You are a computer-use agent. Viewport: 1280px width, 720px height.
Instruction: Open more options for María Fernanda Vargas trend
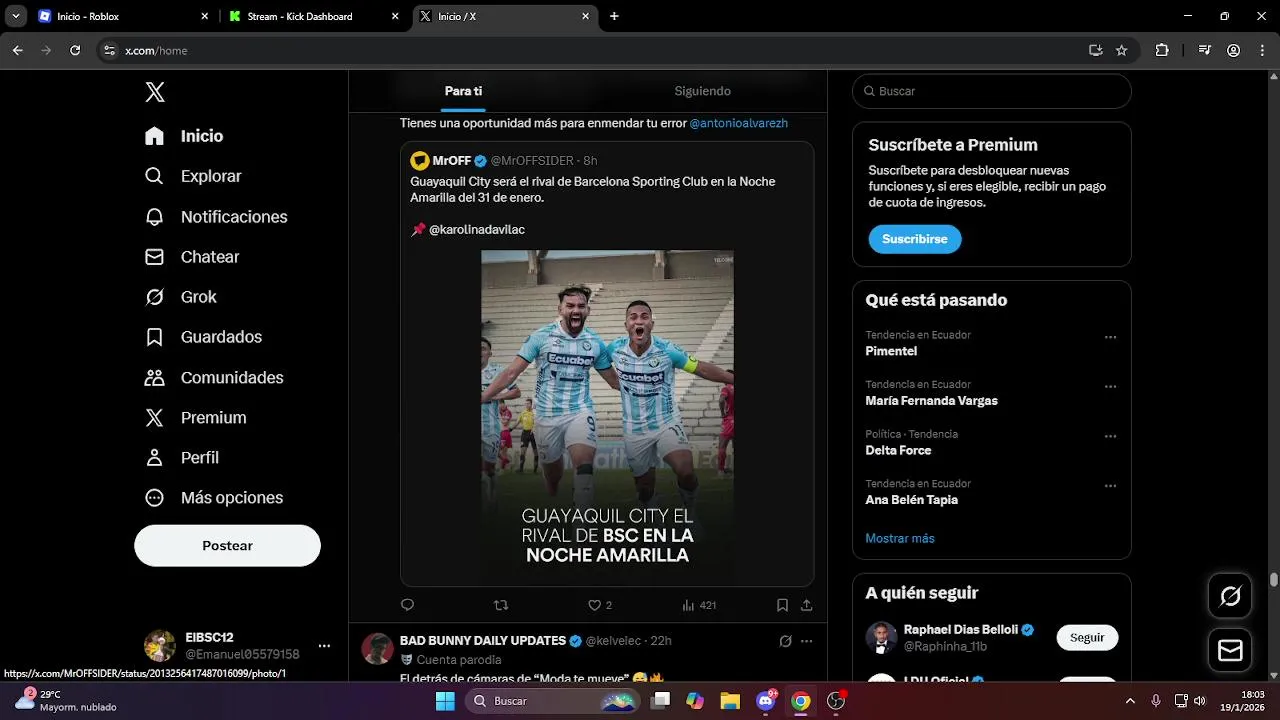click(x=1110, y=386)
